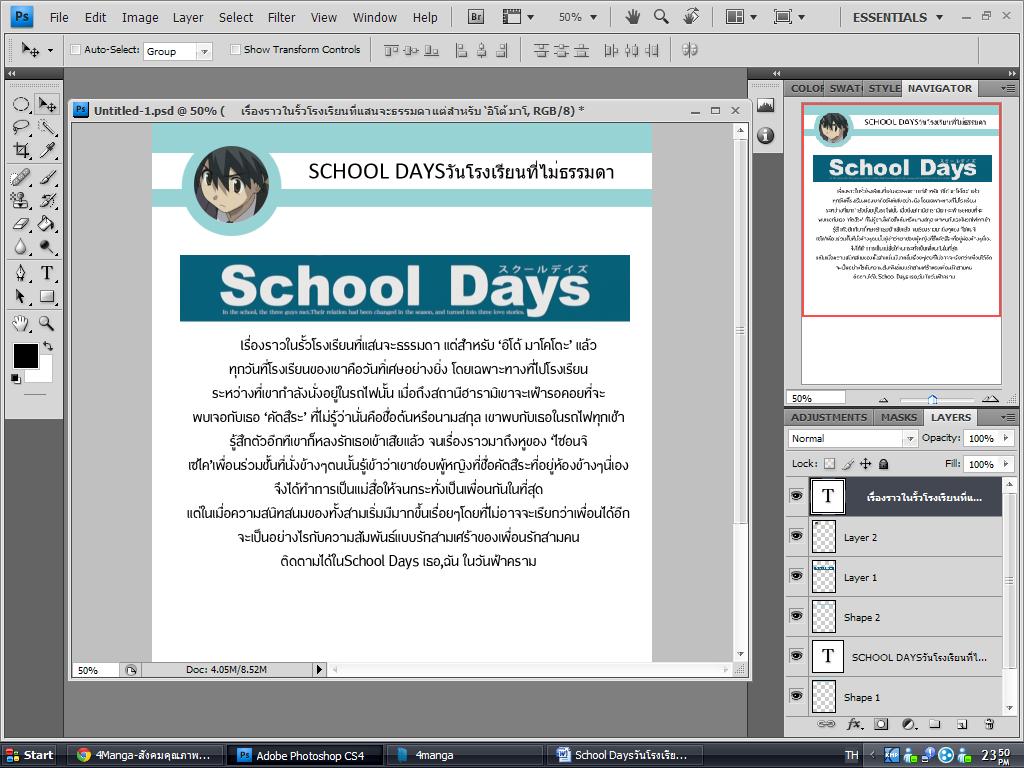Screen dimensions: 1024x768
Task: Select the Healing Brush tool
Action: 21,178
